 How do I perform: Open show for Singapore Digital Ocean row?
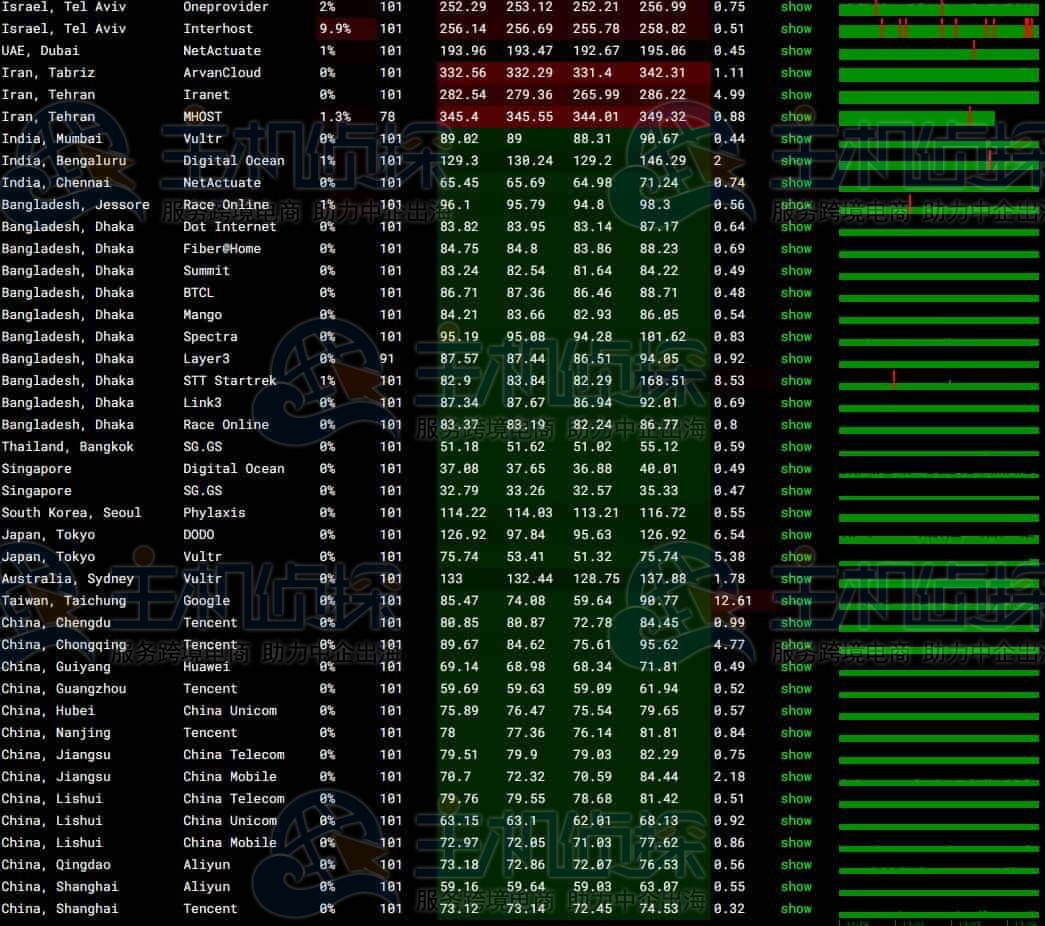[x=796, y=469]
